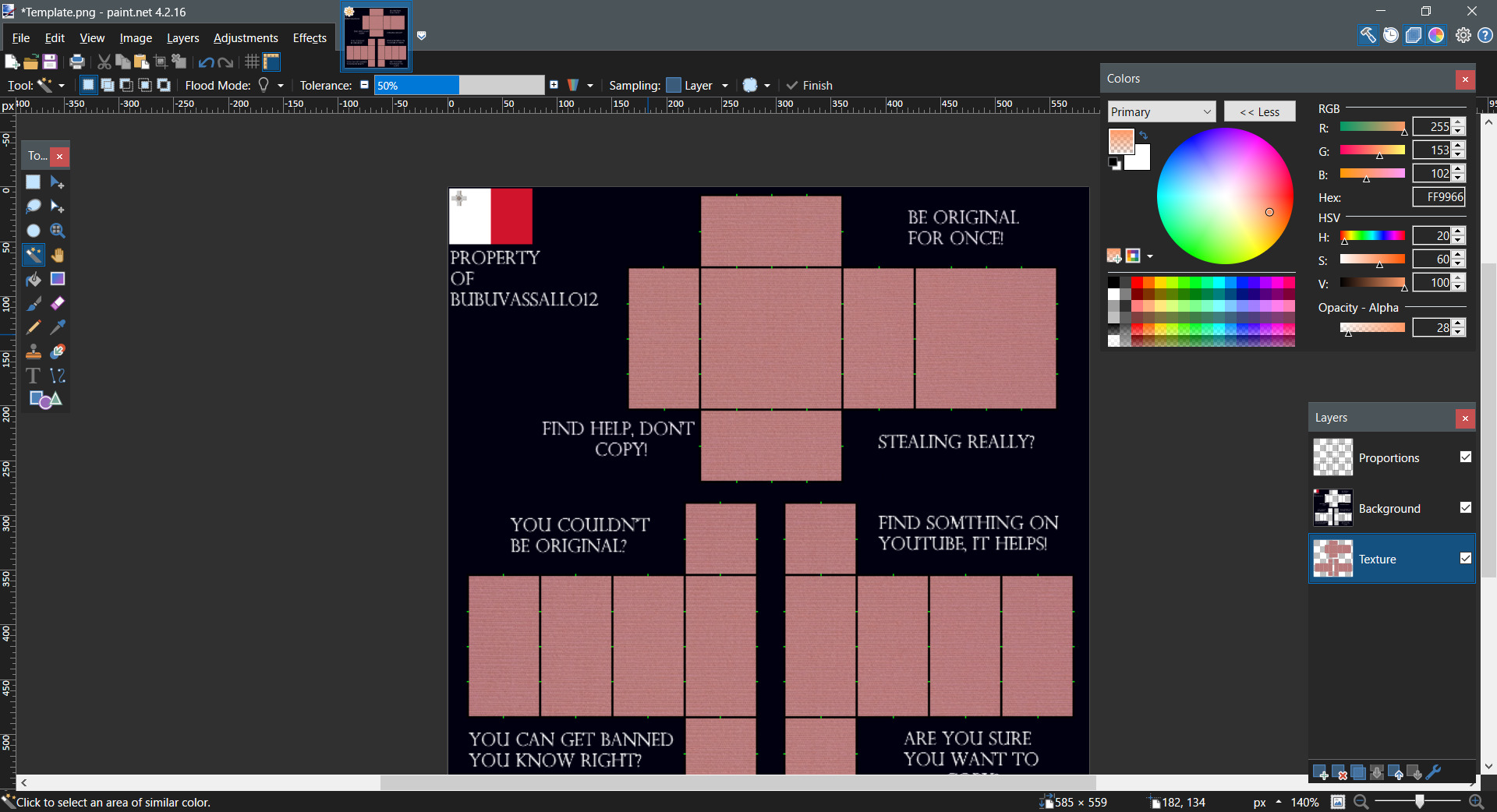Click the primary color swatch
This screenshot has height=812, width=1497.
(x=1121, y=141)
